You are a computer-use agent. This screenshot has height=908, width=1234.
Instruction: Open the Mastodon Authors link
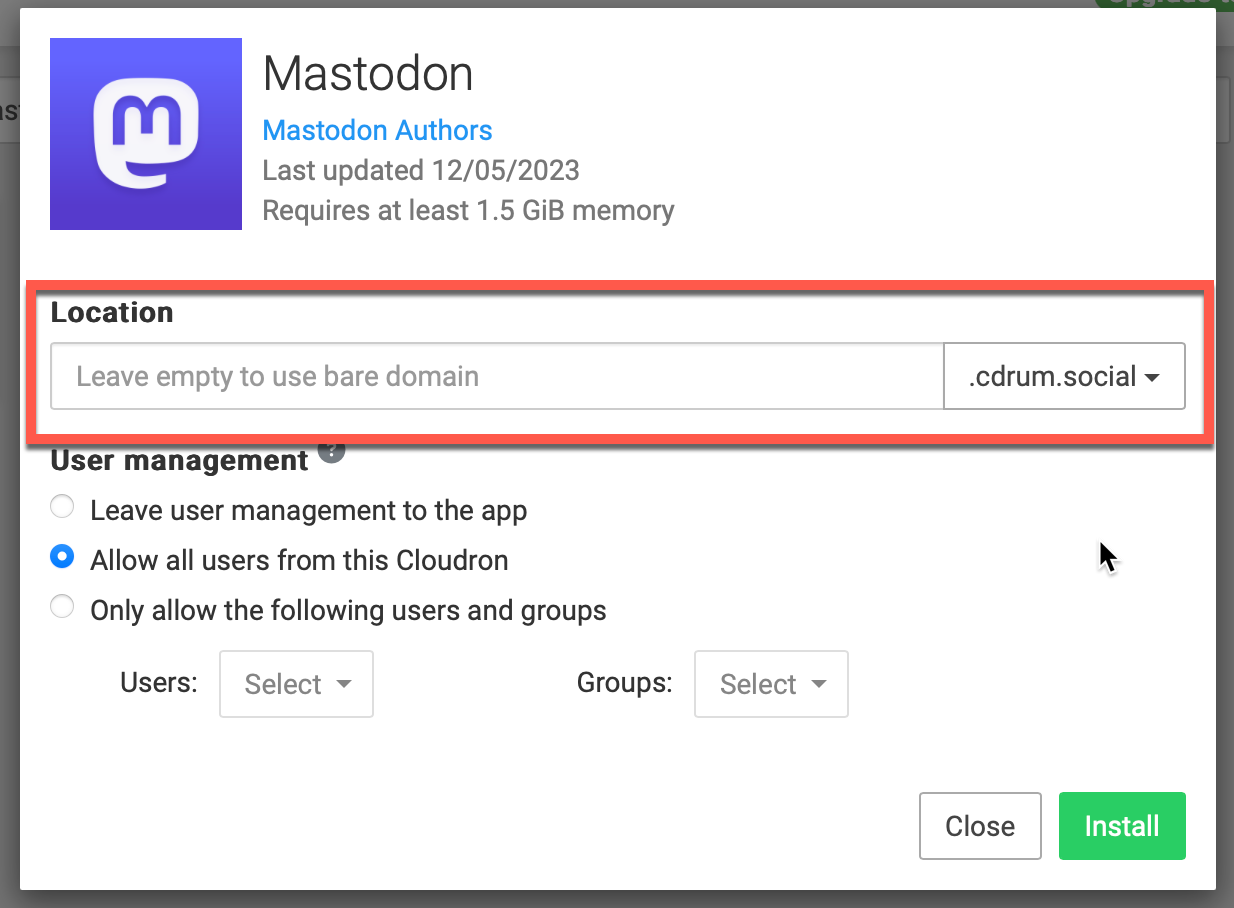377,130
